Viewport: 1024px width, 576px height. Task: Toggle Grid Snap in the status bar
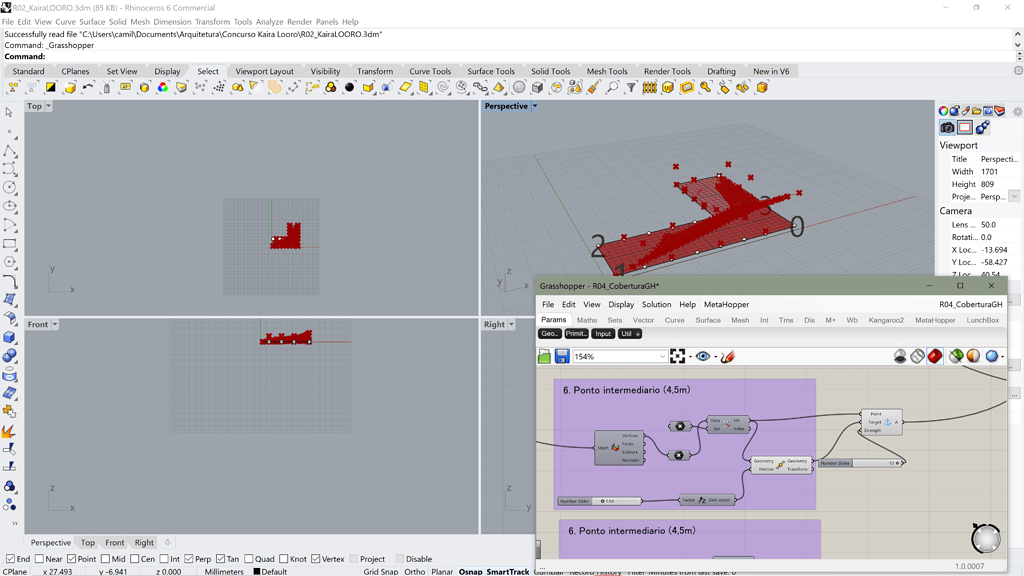(x=381, y=571)
